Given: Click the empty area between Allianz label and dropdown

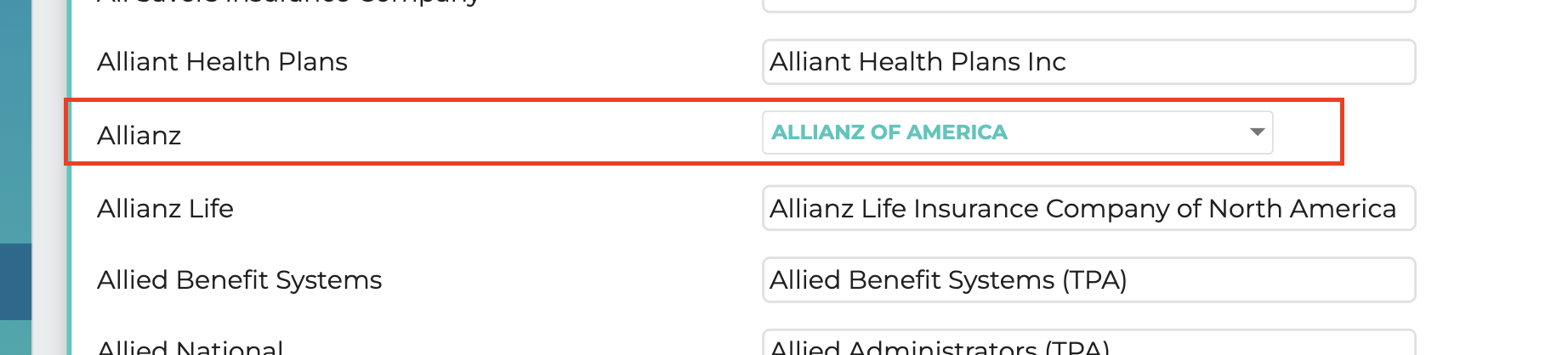Looking at the screenshot, I should (468, 134).
